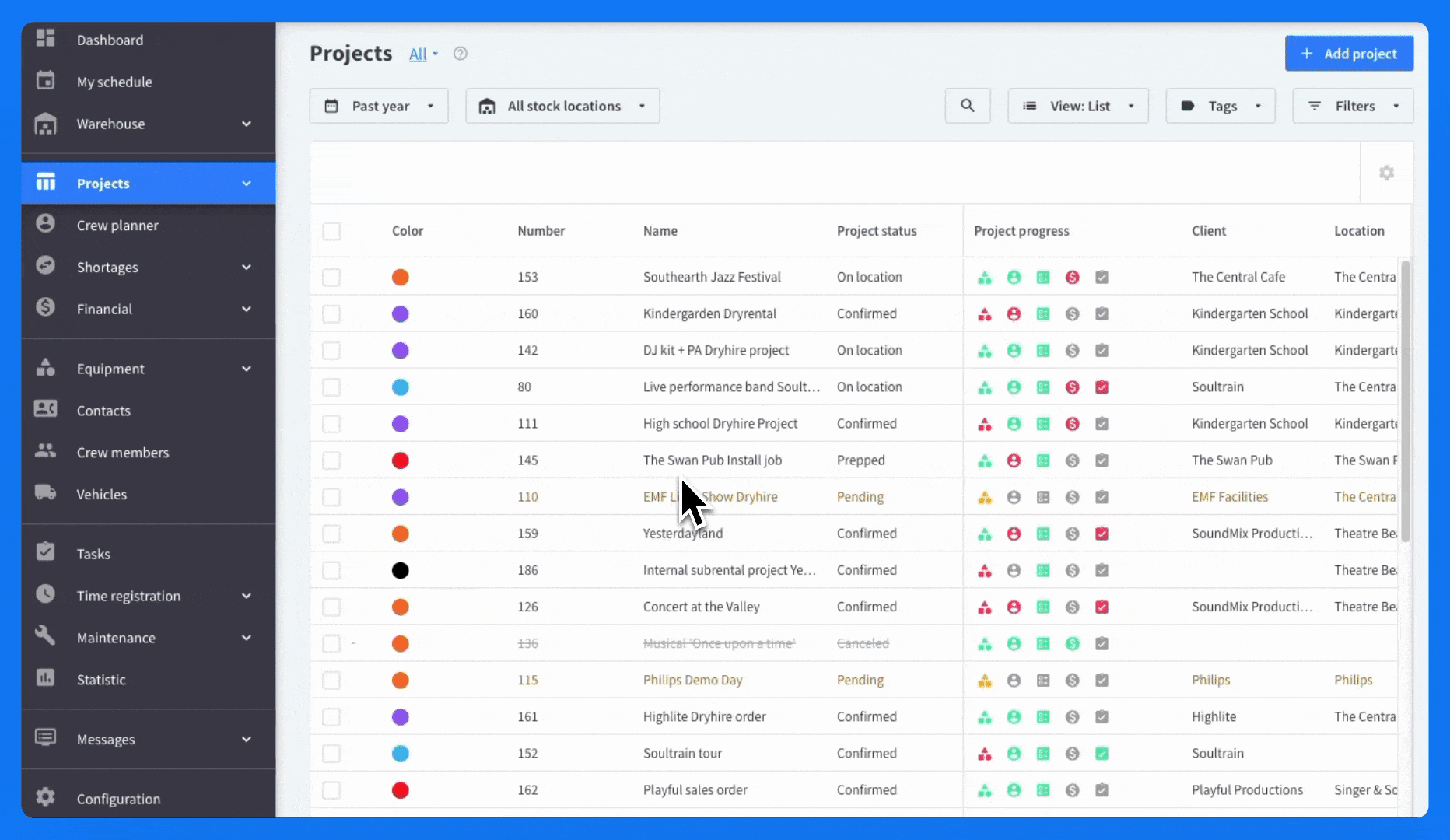Open Dashboard from the sidebar
The height and width of the screenshot is (840, 1450).
[110, 40]
